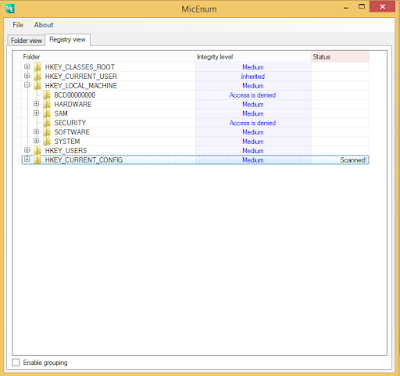Click the HARDWARE folder icon

pyautogui.click(x=47, y=104)
